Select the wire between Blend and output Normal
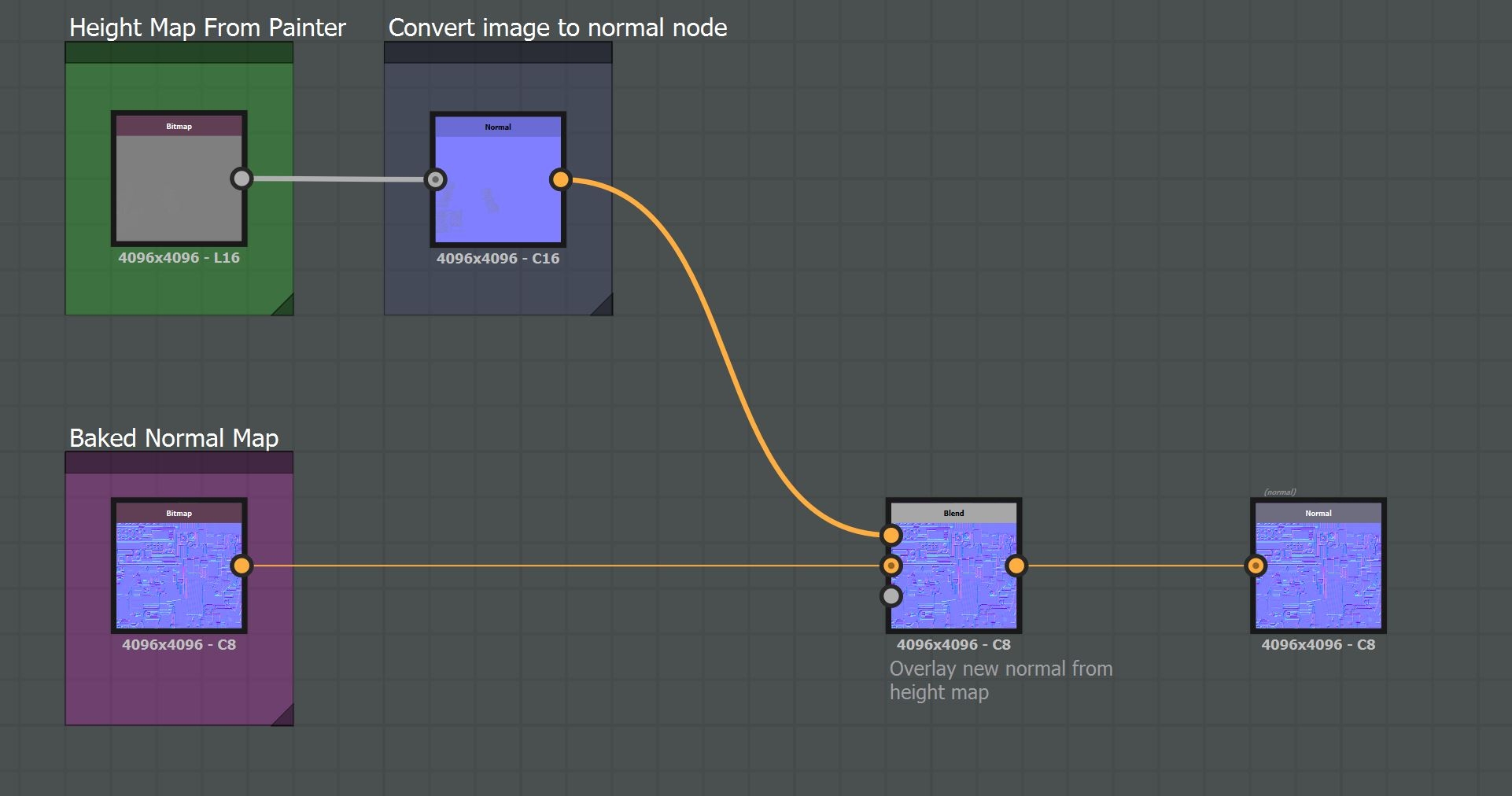 (x=1136, y=566)
